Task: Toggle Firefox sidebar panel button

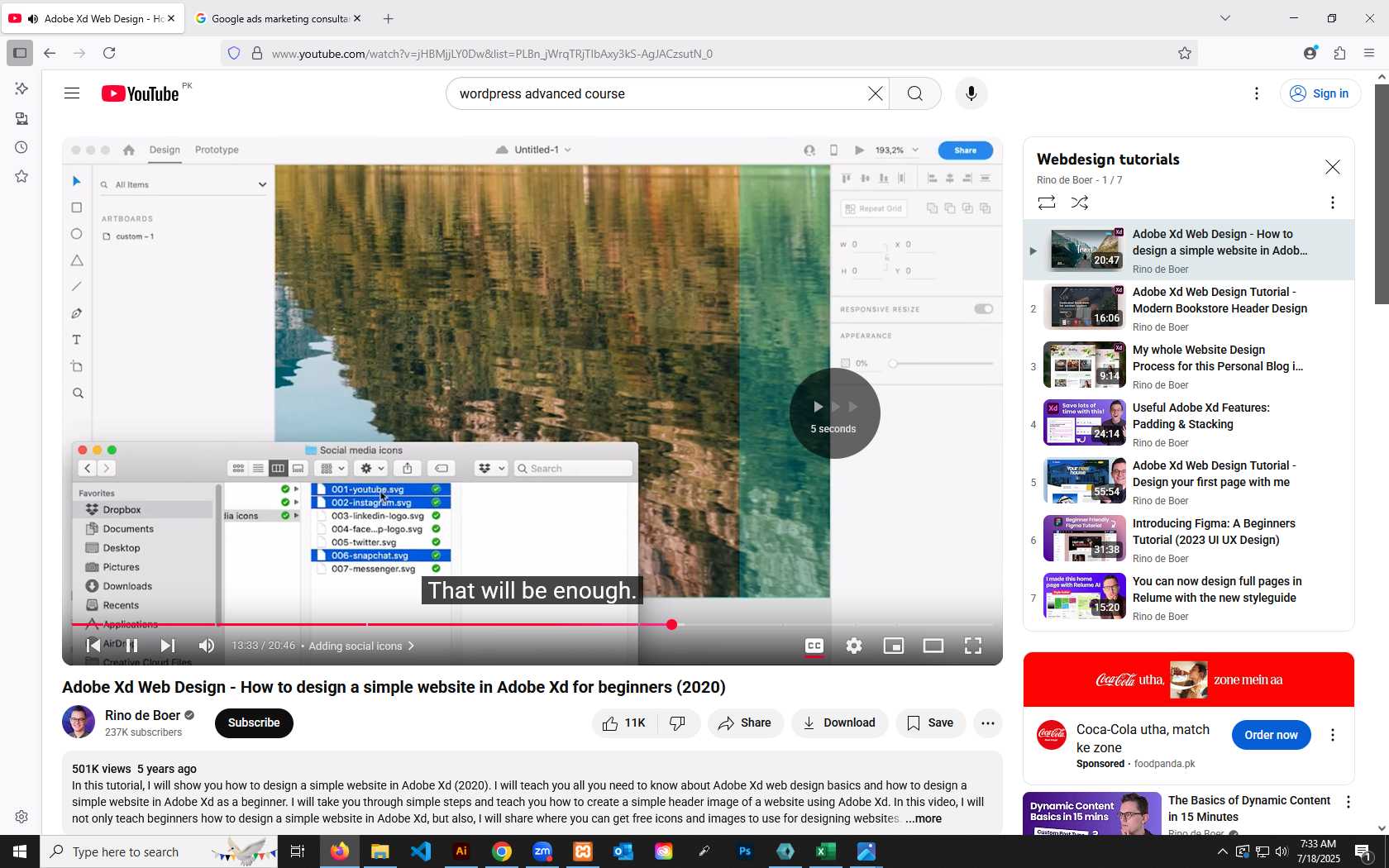Action: (x=20, y=54)
